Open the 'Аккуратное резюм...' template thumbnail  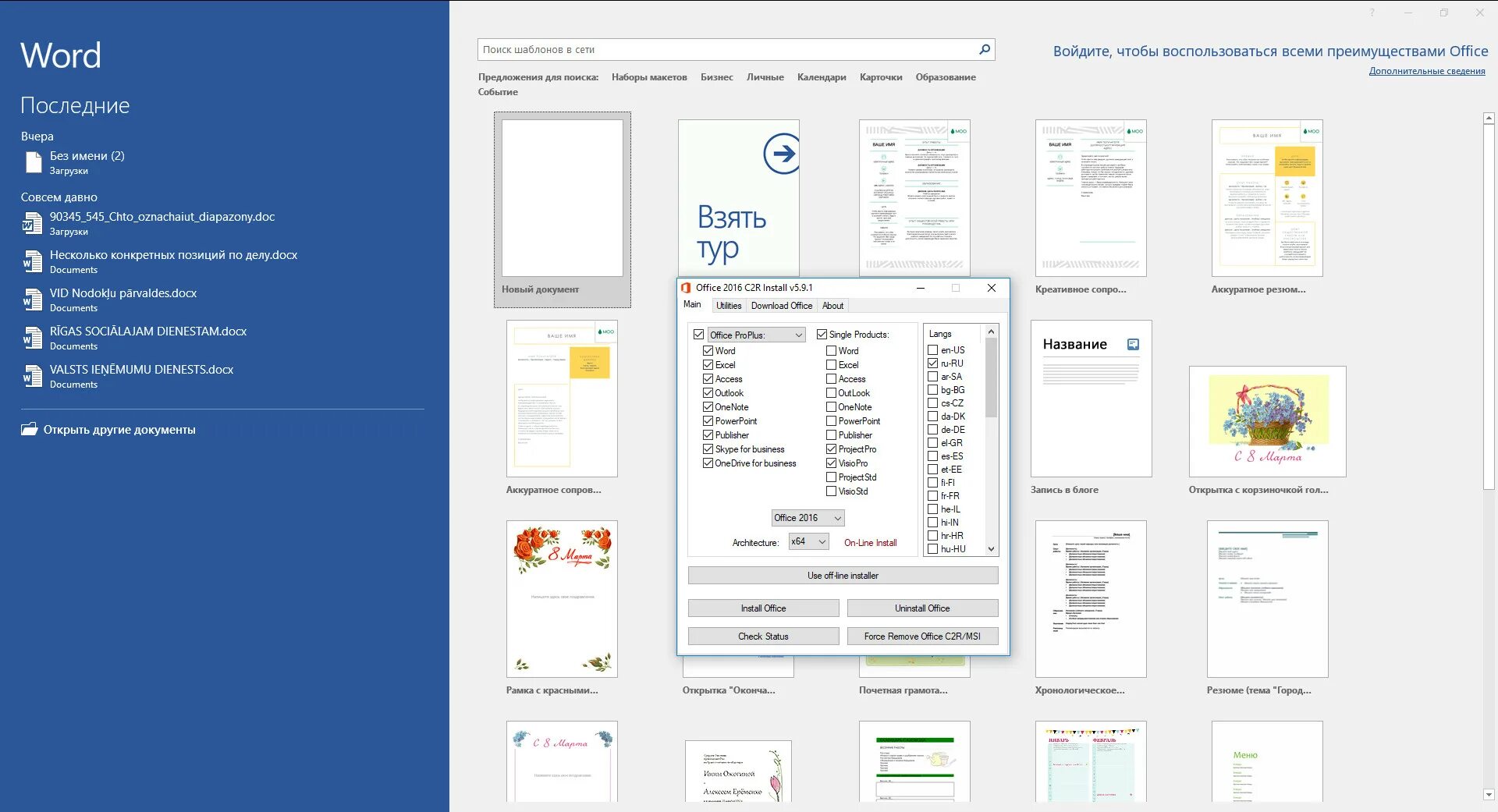[x=1267, y=198]
